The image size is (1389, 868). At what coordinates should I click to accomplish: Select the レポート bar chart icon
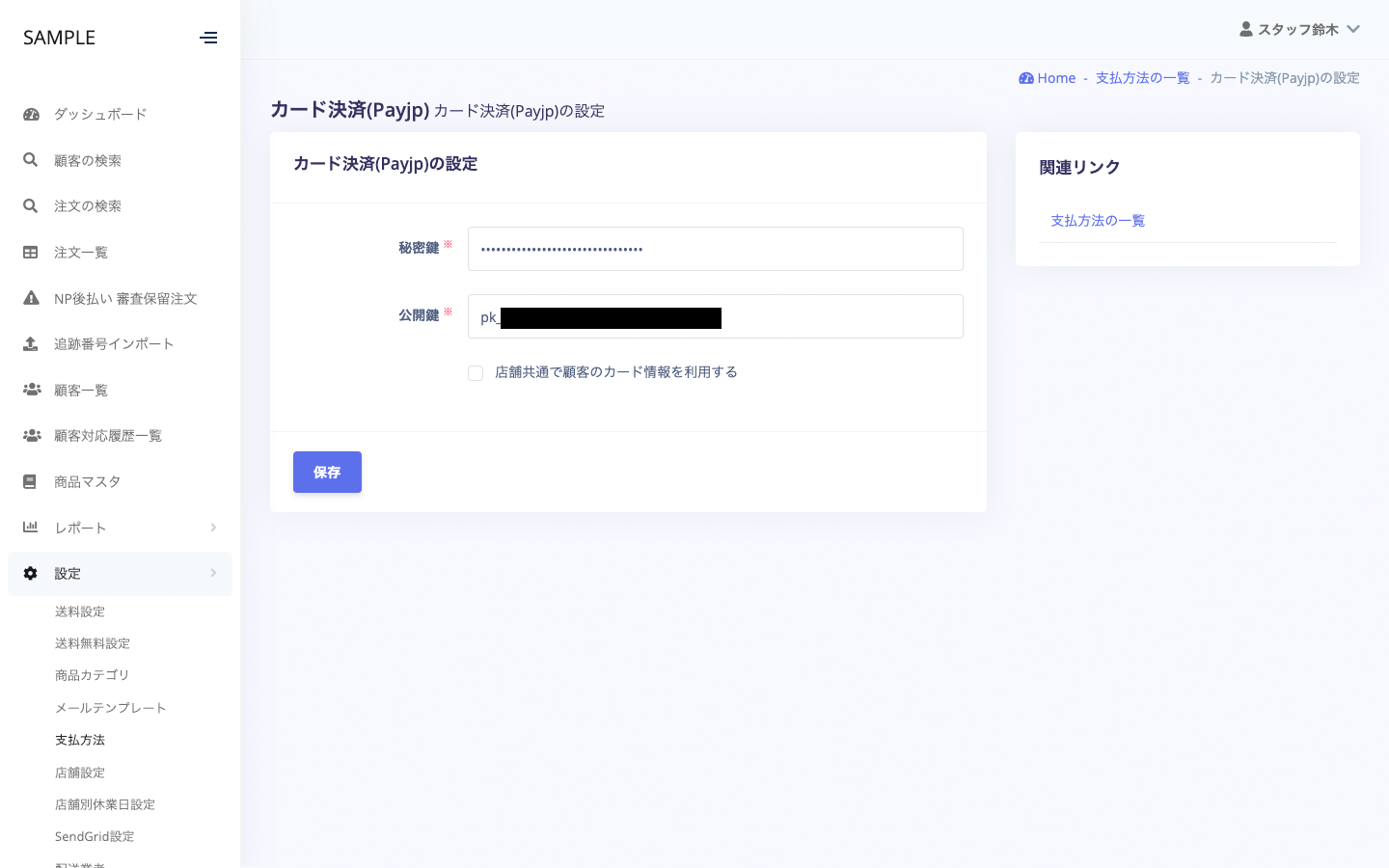pos(30,528)
